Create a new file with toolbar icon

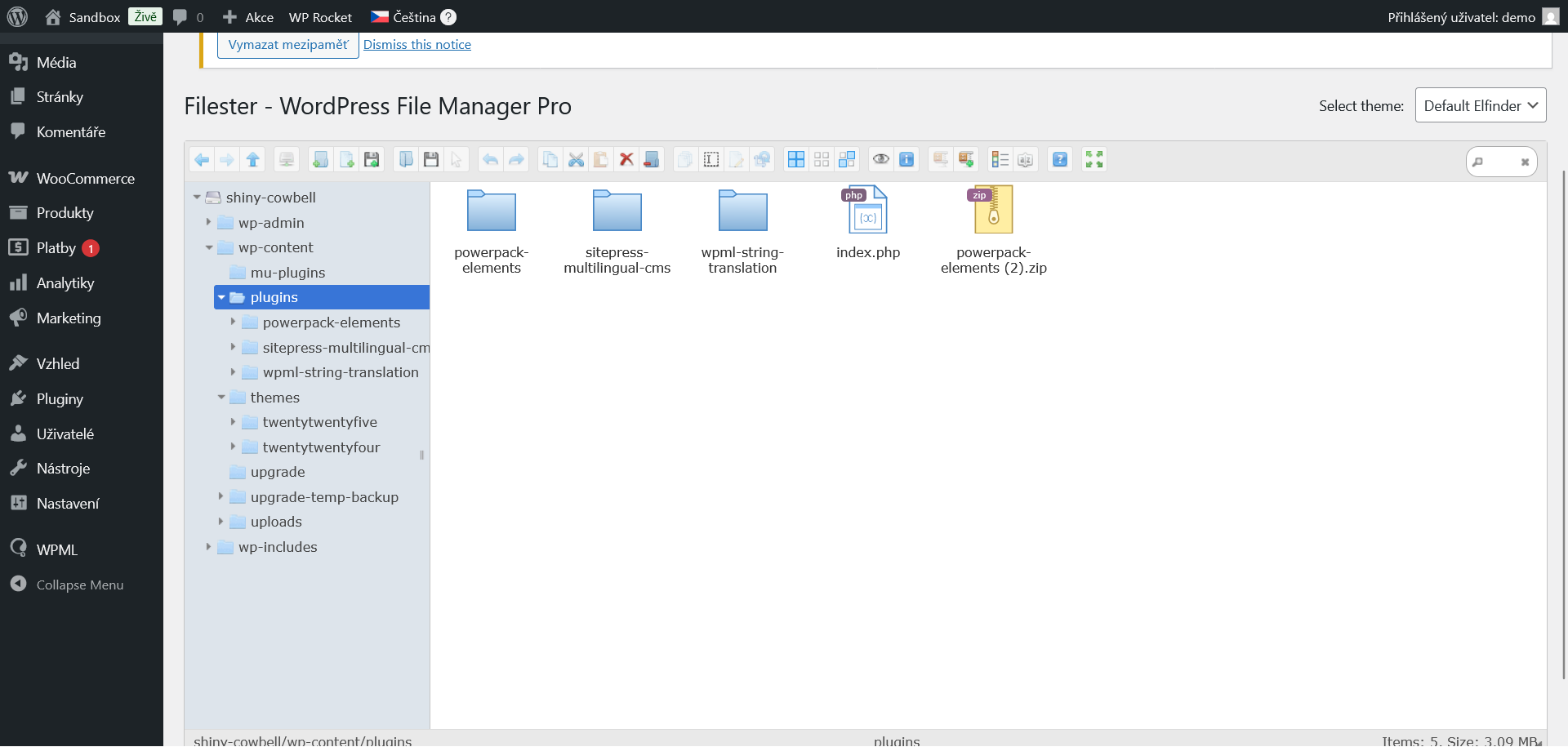click(x=346, y=160)
